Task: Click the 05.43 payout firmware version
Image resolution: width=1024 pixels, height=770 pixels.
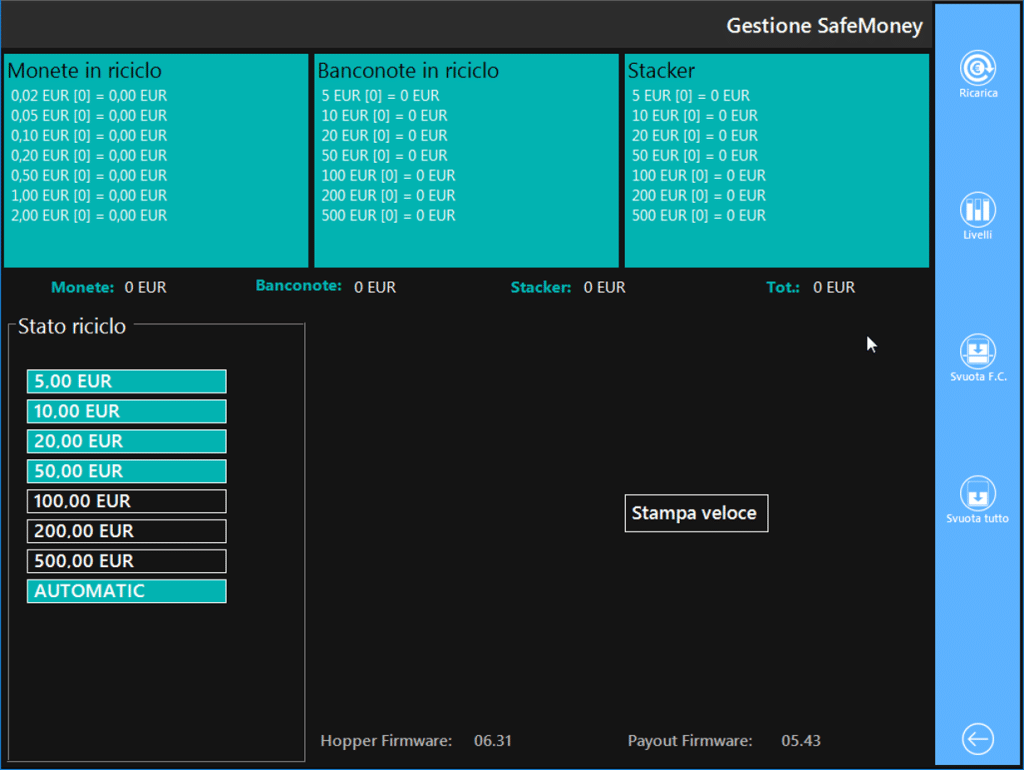Action: click(x=801, y=741)
